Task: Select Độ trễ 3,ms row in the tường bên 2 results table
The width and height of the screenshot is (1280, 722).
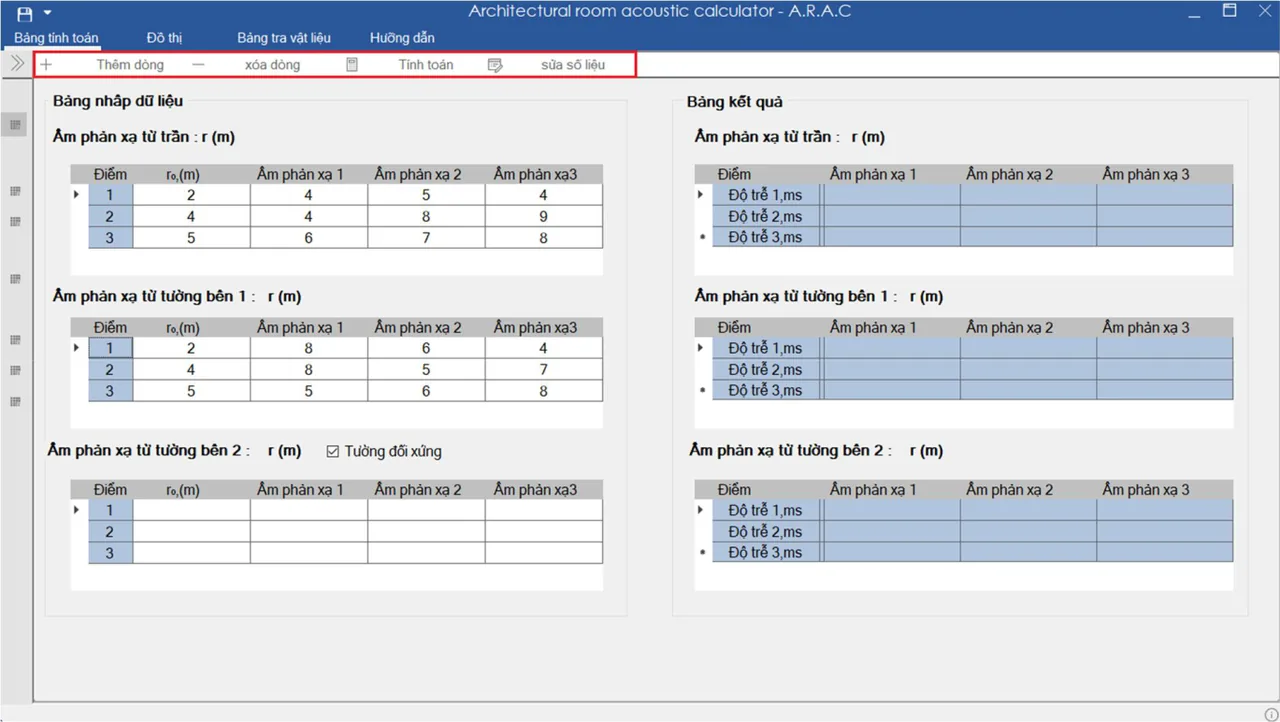Action: (766, 553)
